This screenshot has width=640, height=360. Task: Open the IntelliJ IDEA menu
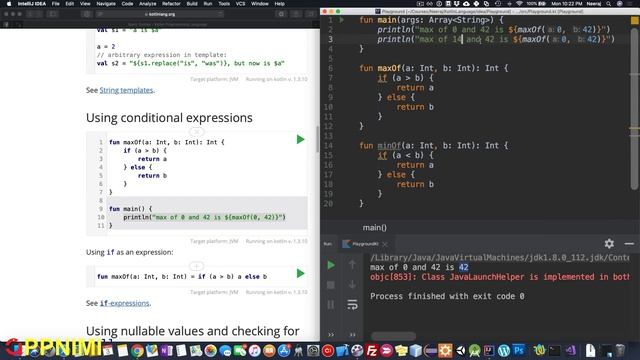point(32,4)
